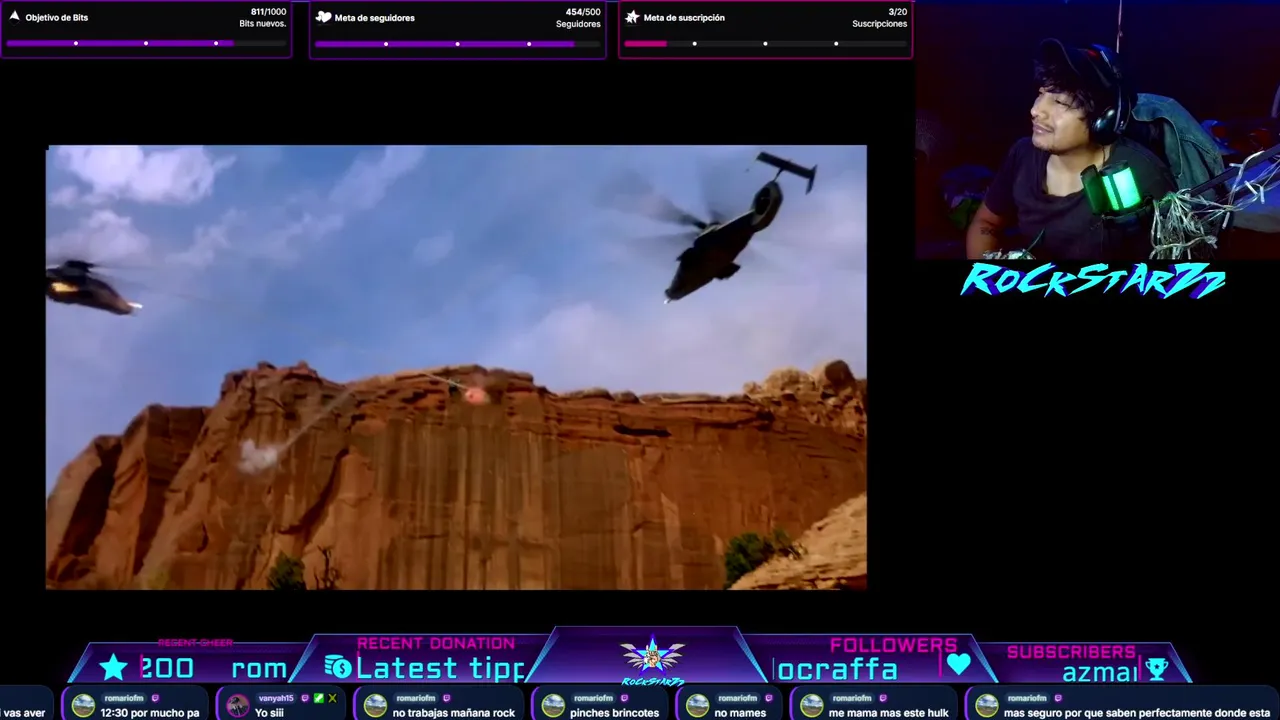This screenshot has height=720, width=1280.
Task: Click the 'Objetivo de Bits' title
Action: click(57, 17)
